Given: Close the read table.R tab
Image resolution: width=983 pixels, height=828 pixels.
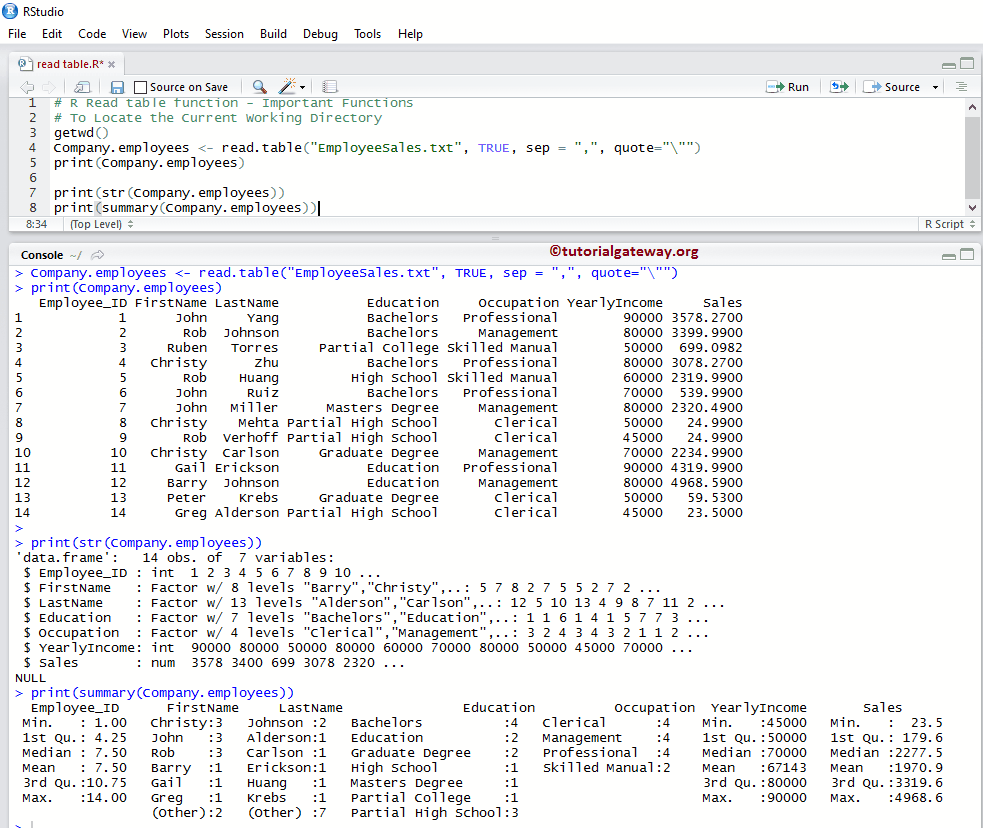Looking at the screenshot, I should 111,64.
